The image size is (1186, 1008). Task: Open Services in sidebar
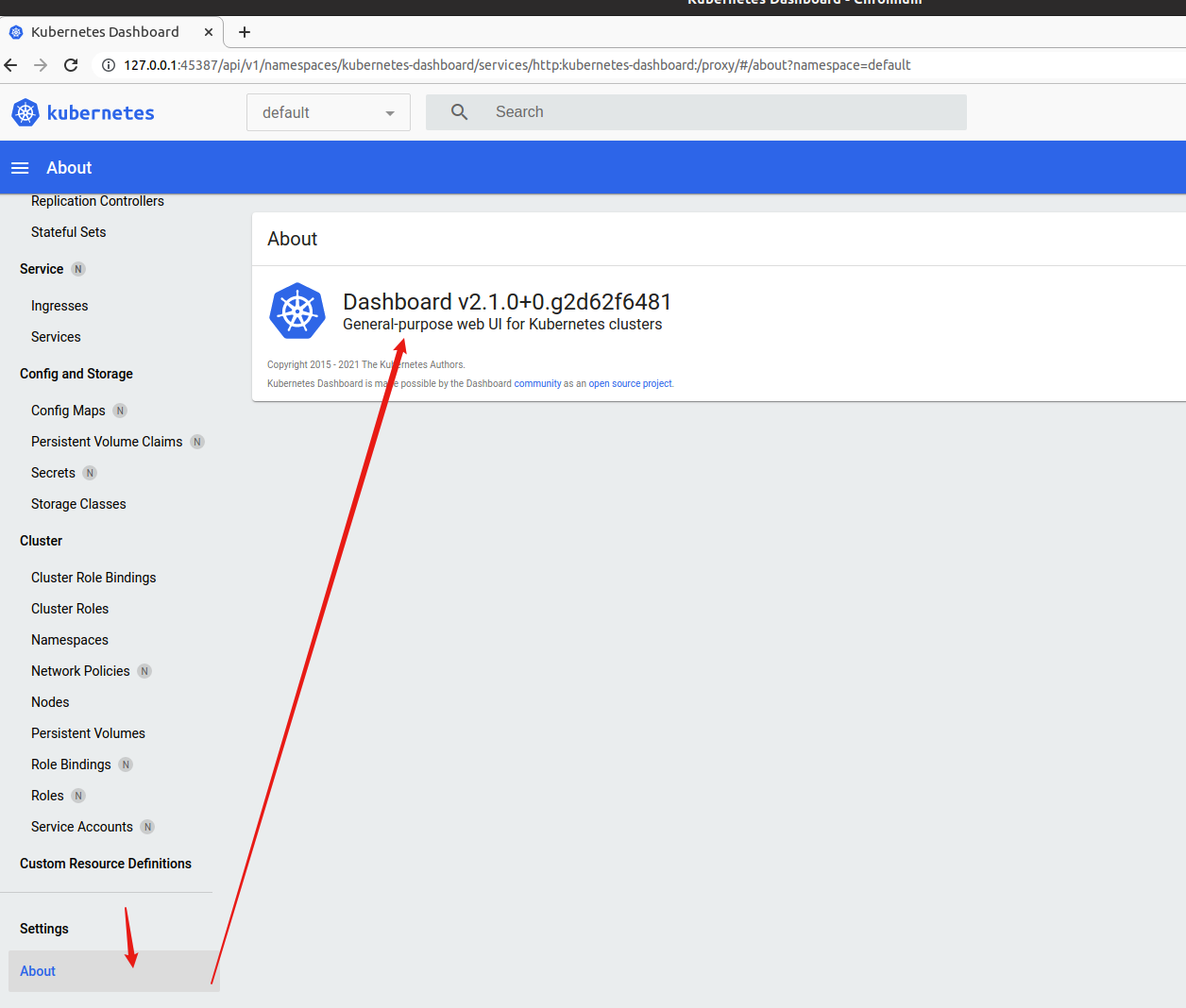pos(56,337)
